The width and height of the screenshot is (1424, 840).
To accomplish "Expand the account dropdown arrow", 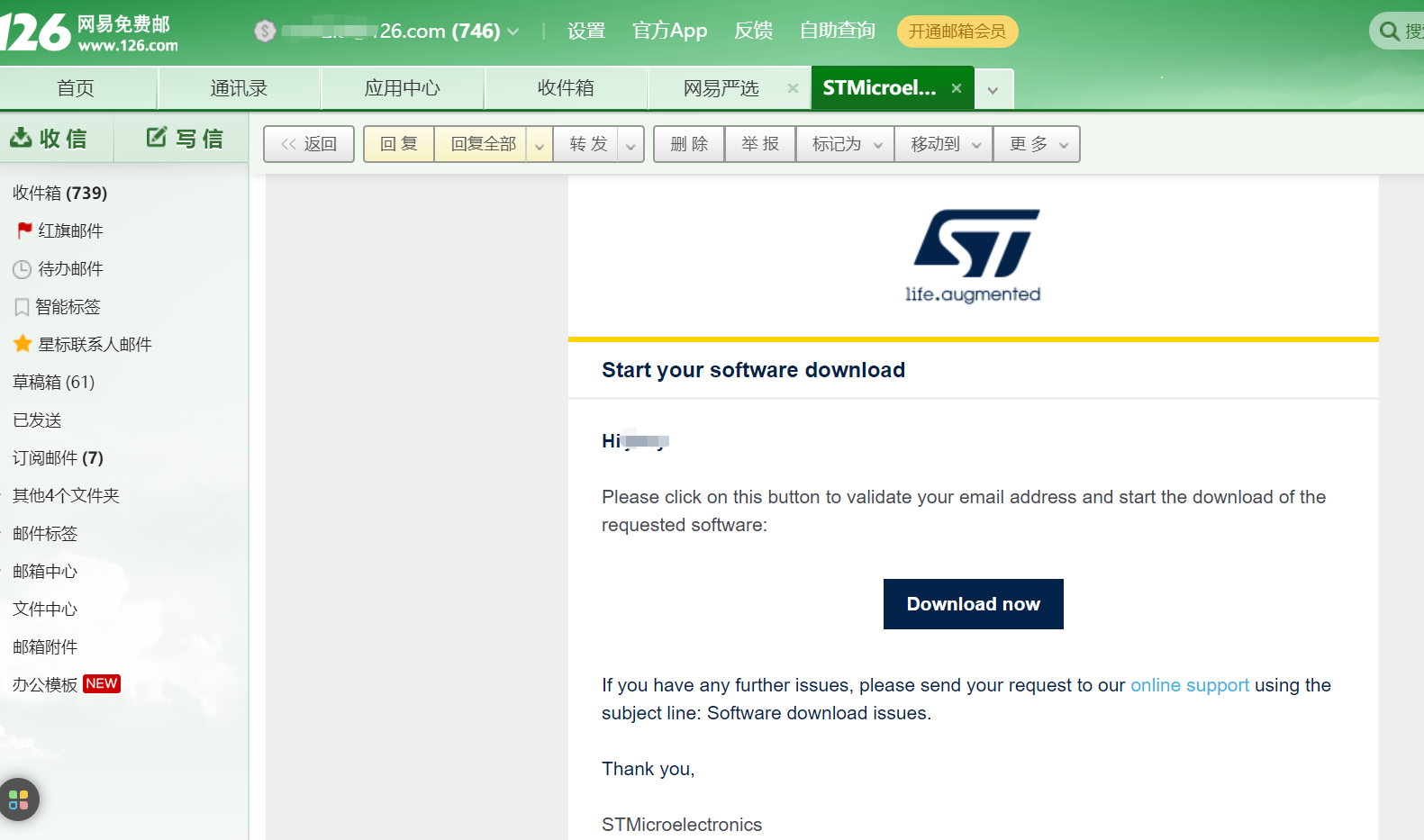I will pyautogui.click(x=513, y=32).
